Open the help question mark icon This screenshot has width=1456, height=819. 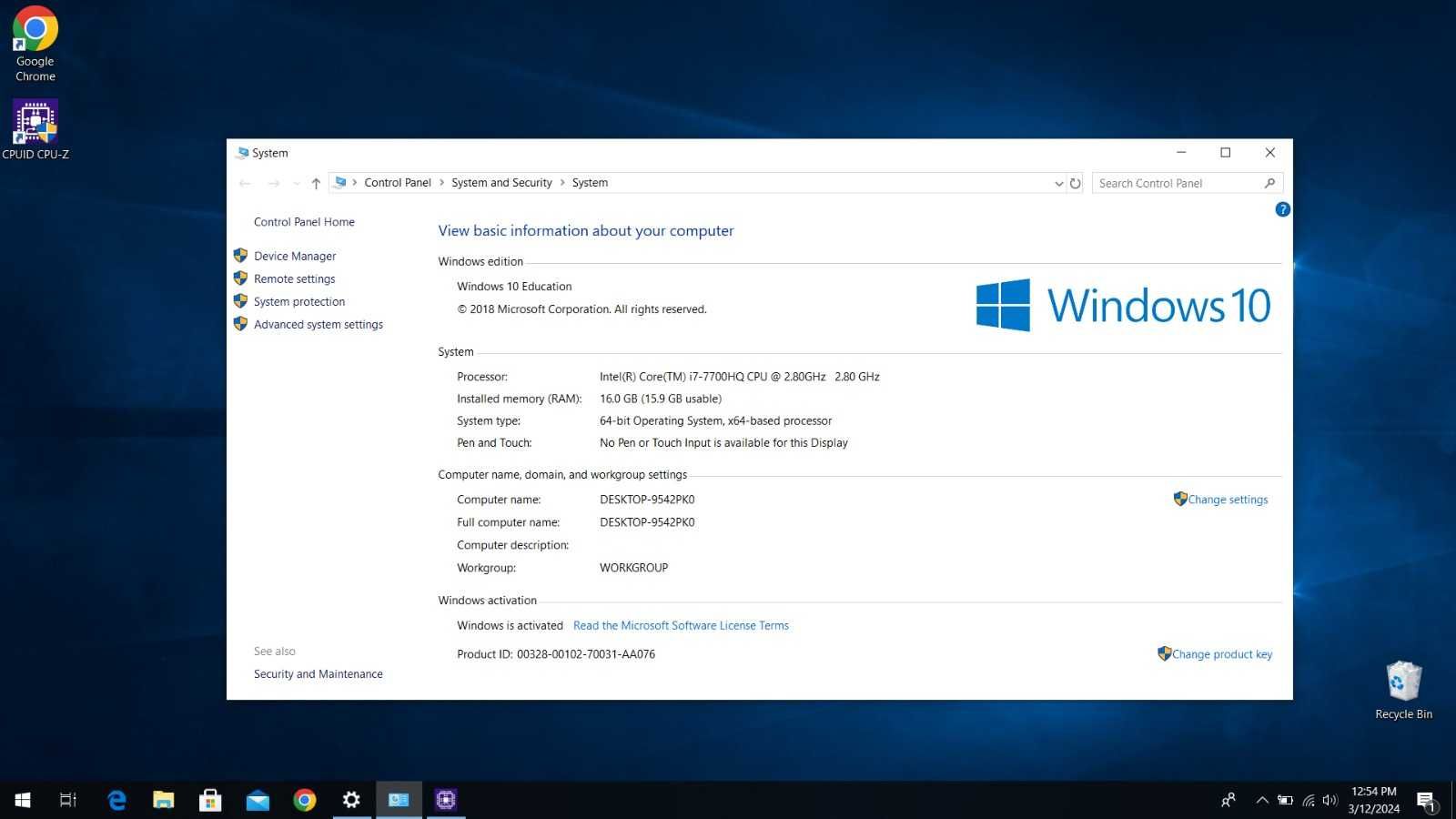coord(1282,209)
